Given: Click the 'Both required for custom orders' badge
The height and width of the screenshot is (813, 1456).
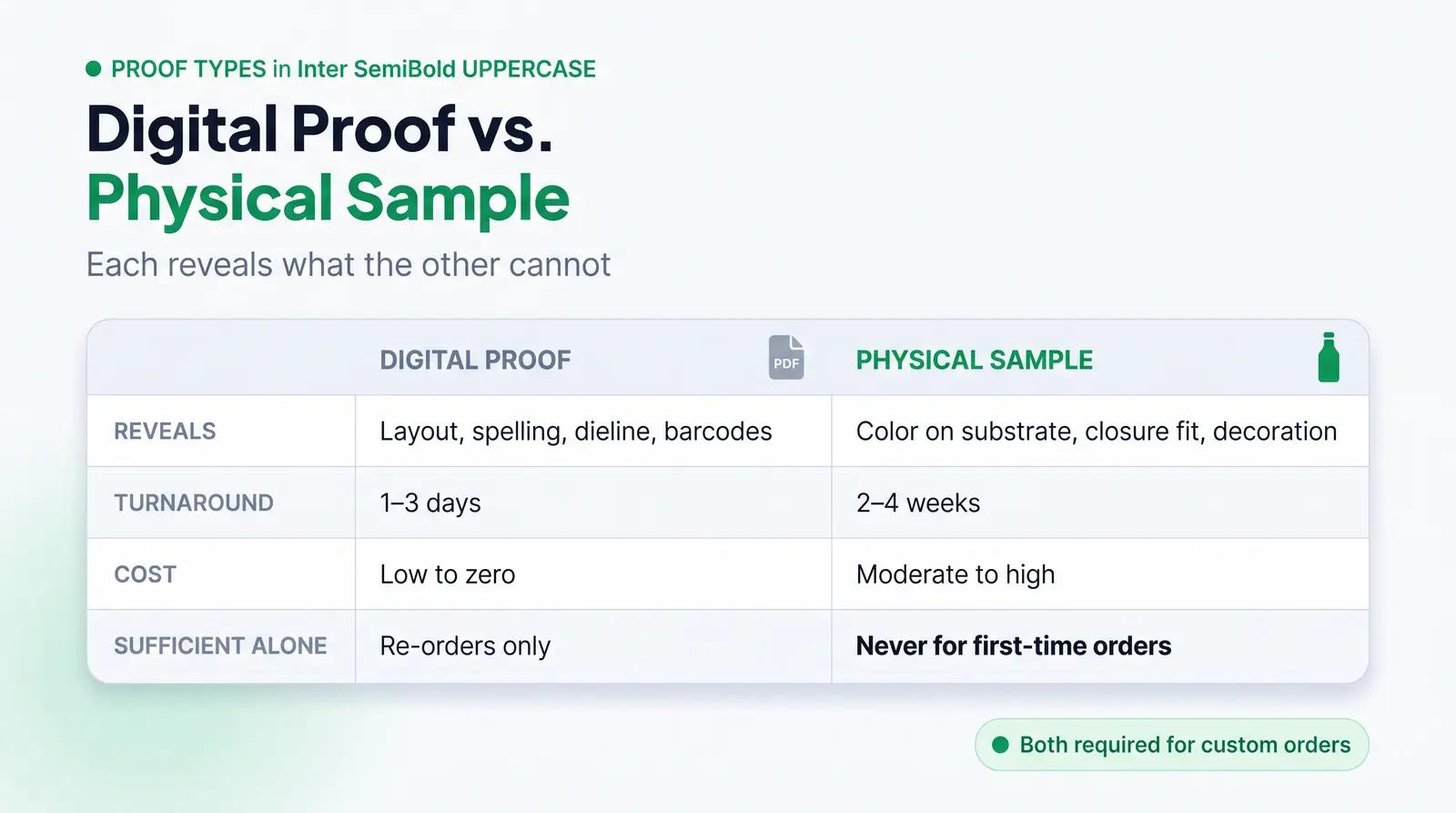Looking at the screenshot, I should [x=1171, y=745].
